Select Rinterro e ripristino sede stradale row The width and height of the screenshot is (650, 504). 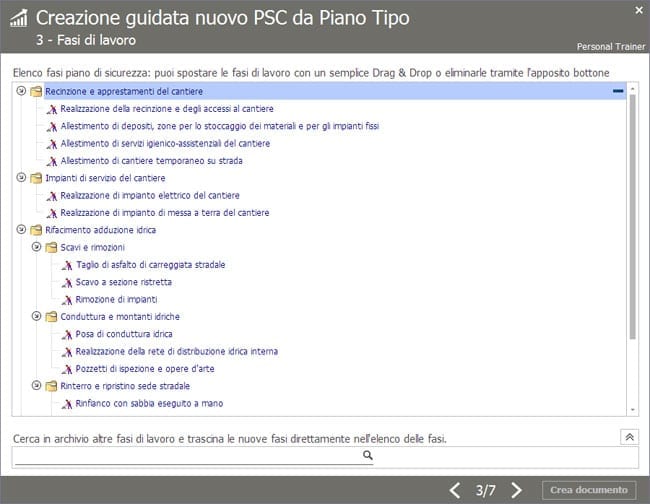125,386
